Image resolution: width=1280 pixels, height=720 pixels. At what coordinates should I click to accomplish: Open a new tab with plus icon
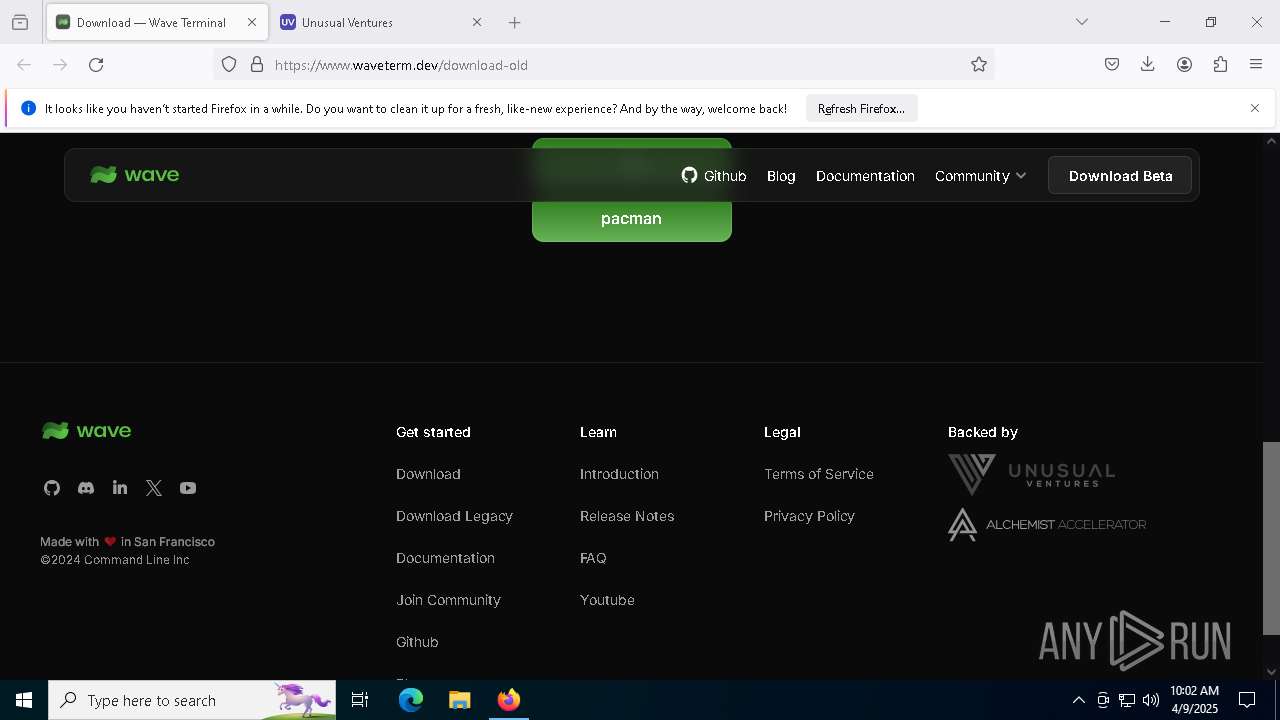(514, 22)
